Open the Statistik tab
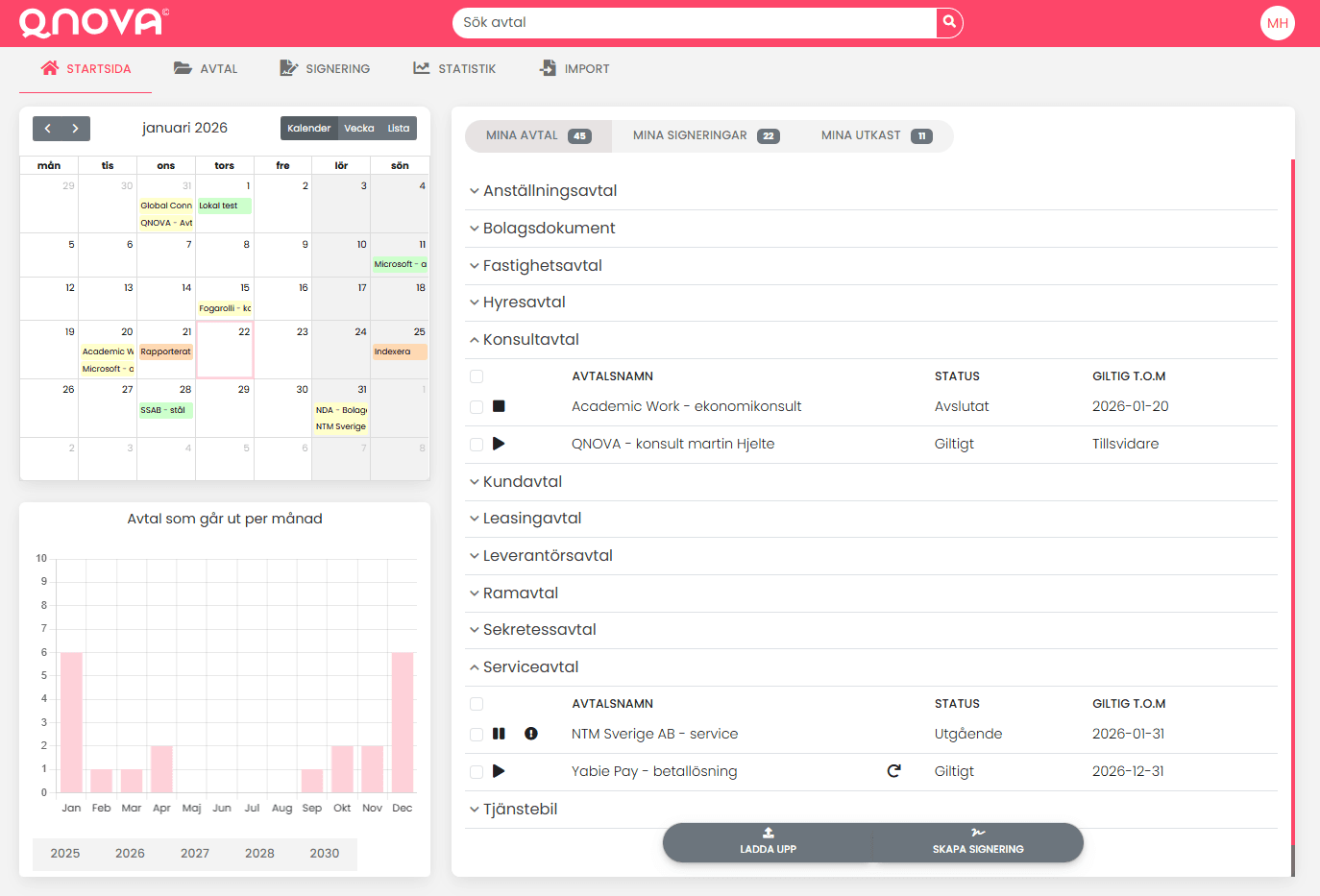 [454, 69]
